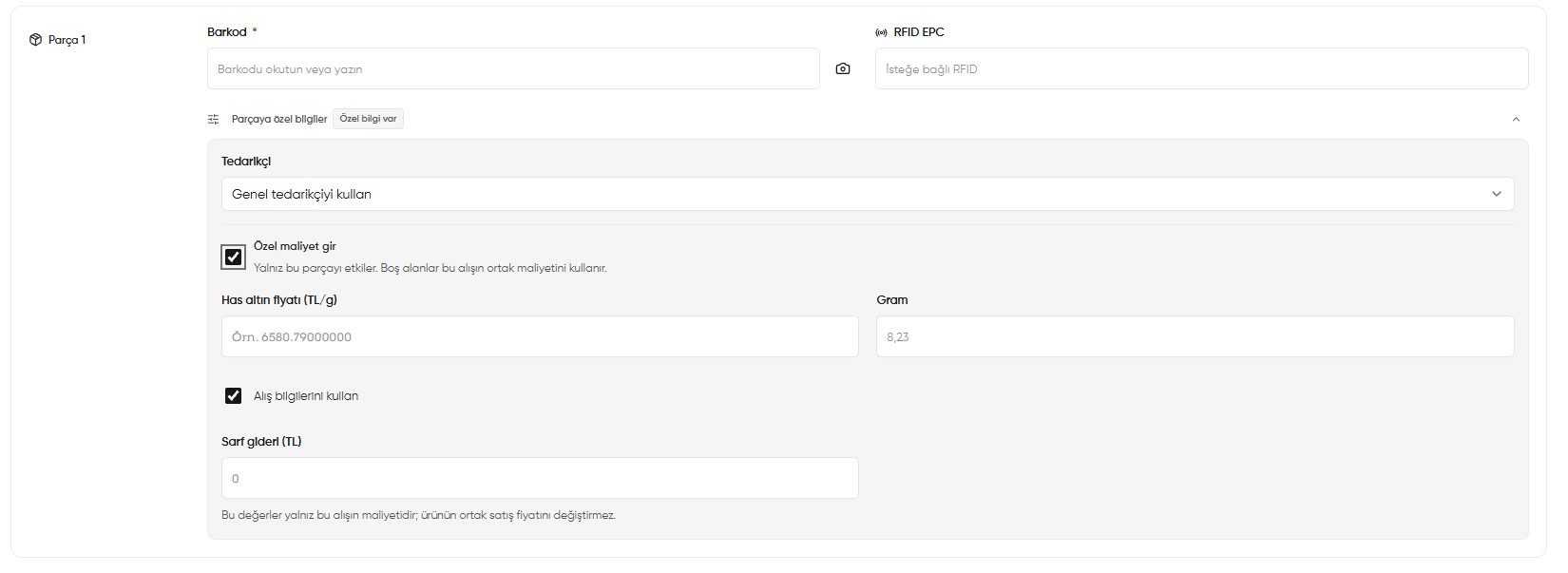Viewport: 1568px width, 573px height.
Task: Click the Sarf gideri (TL) label
Action: click(261, 442)
